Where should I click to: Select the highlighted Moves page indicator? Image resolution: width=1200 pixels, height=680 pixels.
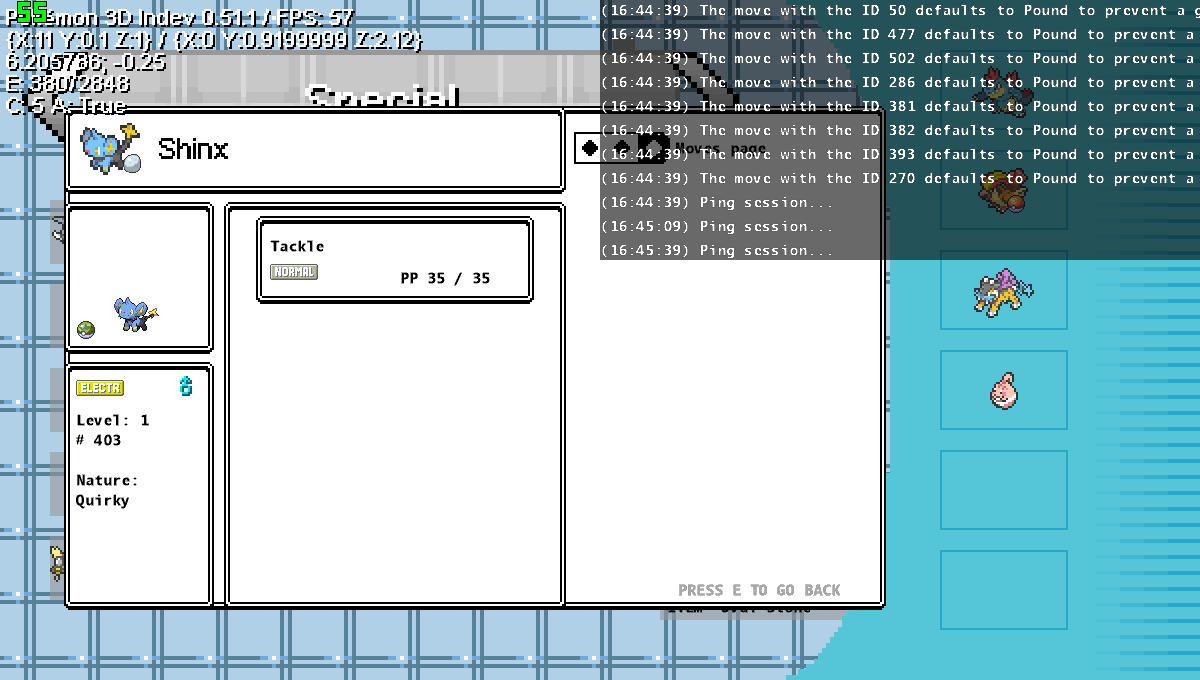pyautogui.click(x=654, y=148)
